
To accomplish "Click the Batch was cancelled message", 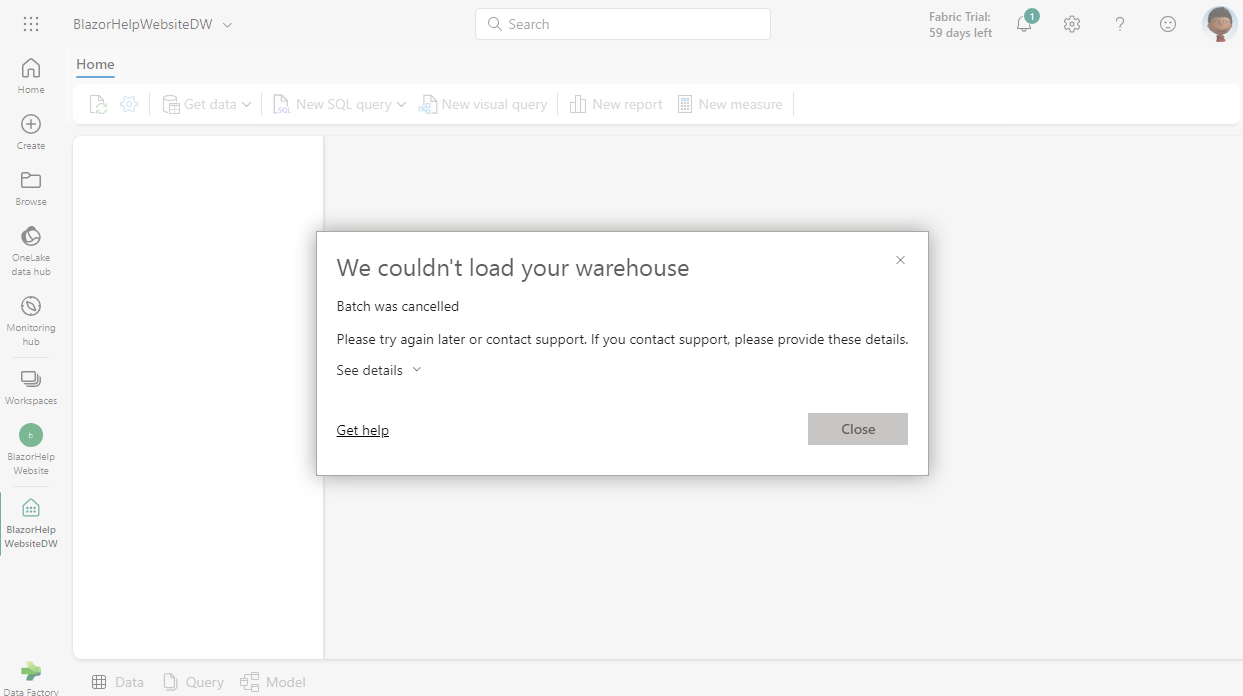I will click(398, 306).
